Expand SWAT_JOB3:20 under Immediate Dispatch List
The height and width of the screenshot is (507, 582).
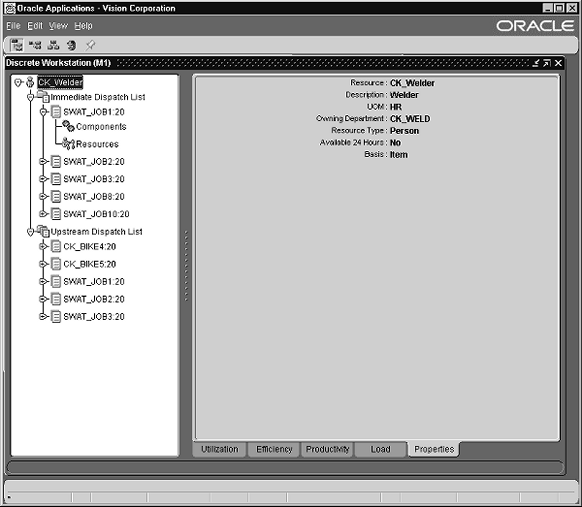[43, 179]
